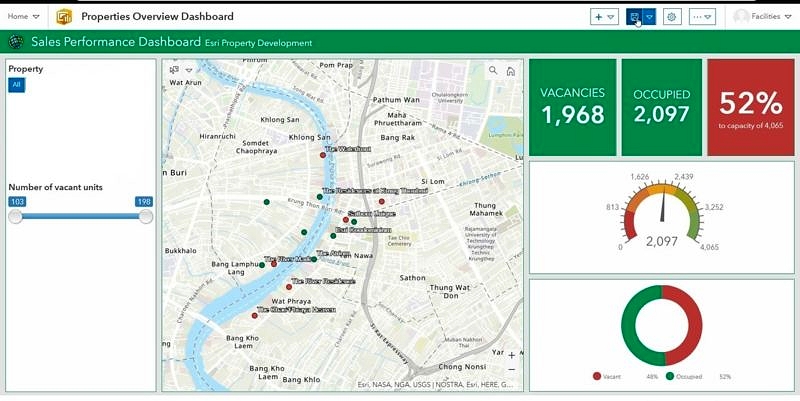Open the more options ellipsis menu

(x=702, y=17)
